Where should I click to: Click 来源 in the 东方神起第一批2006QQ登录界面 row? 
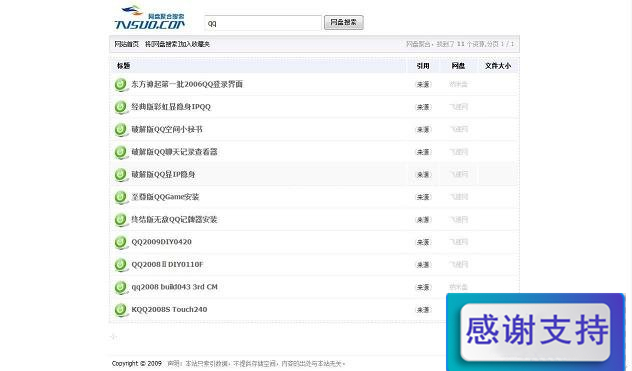423,84
